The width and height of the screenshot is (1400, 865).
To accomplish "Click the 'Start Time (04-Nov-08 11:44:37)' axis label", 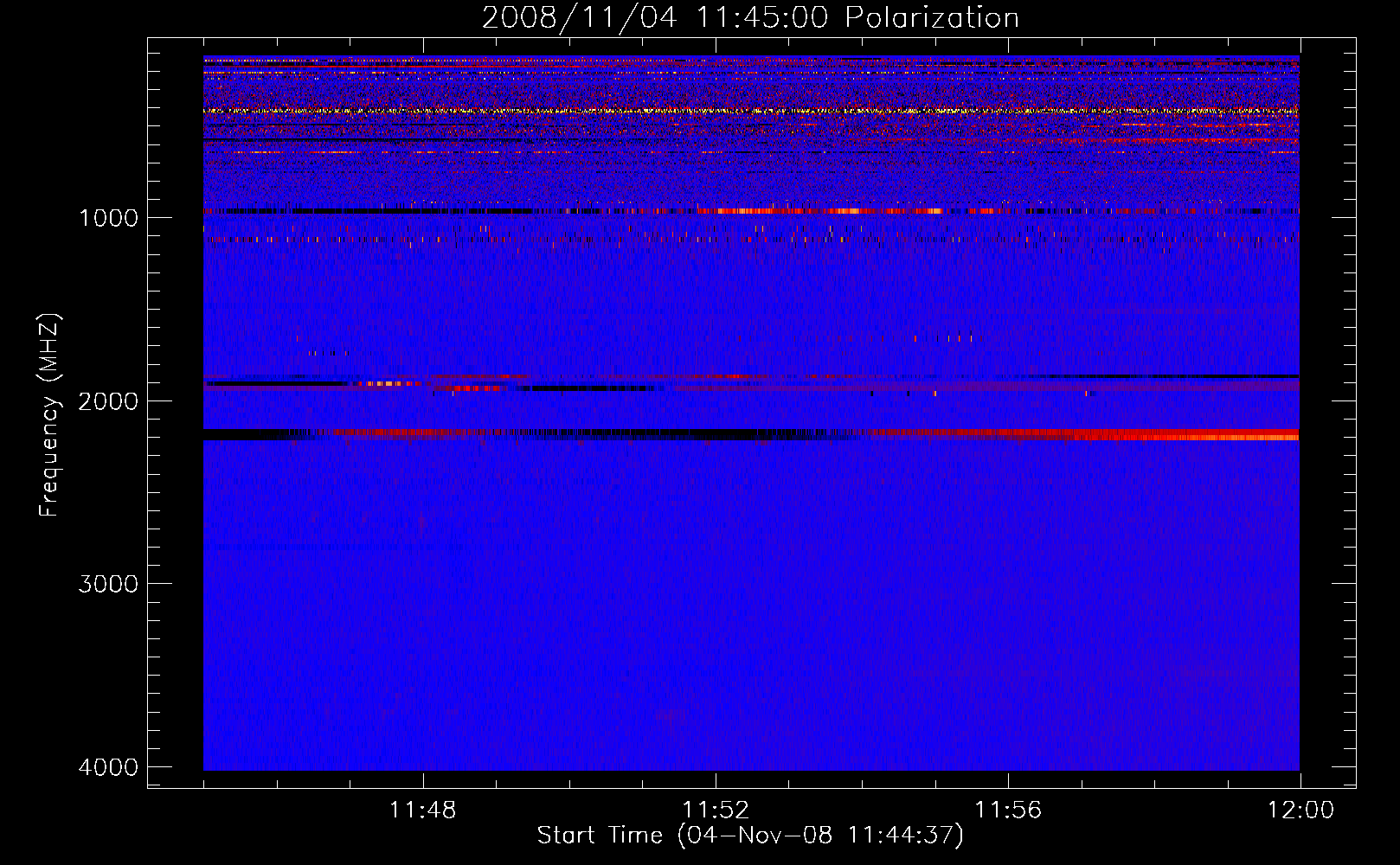I will click(x=750, y=836).
